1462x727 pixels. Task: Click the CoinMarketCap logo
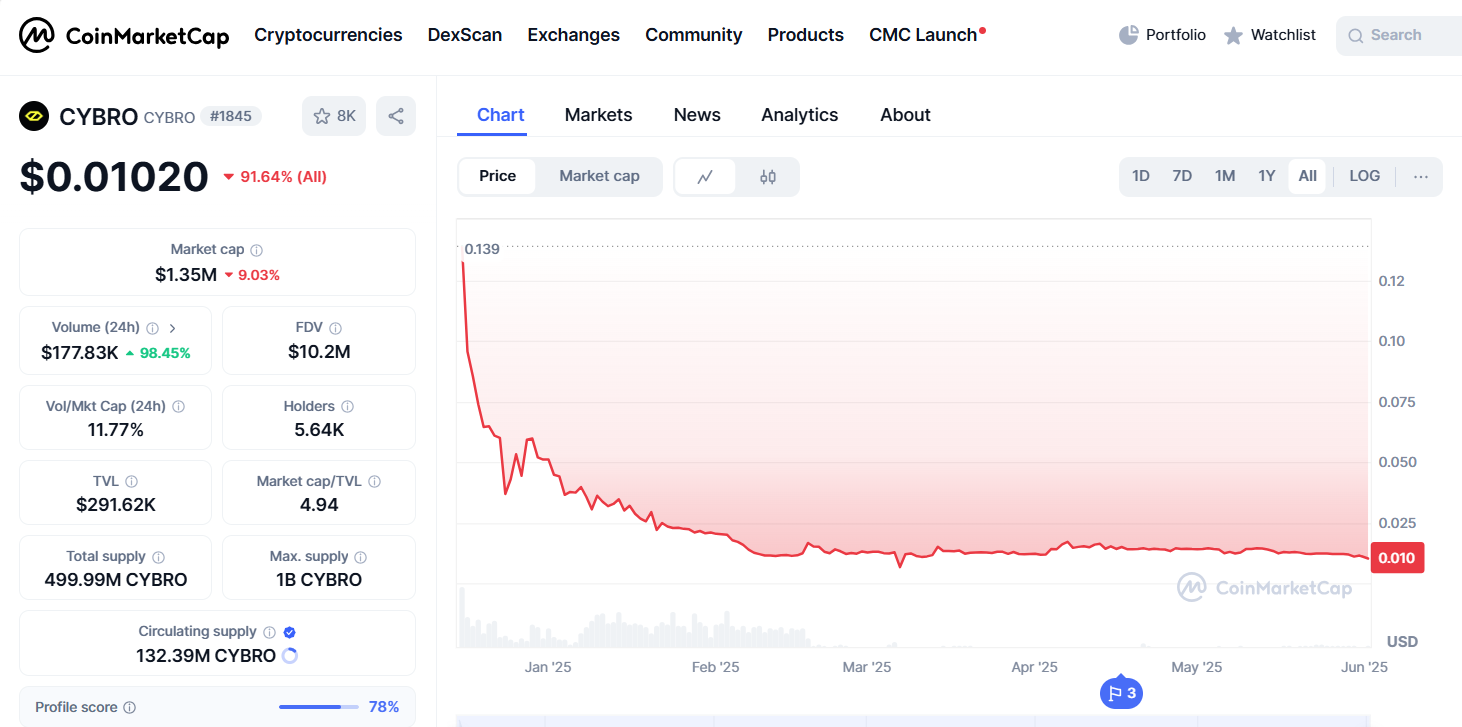(124, 36)
